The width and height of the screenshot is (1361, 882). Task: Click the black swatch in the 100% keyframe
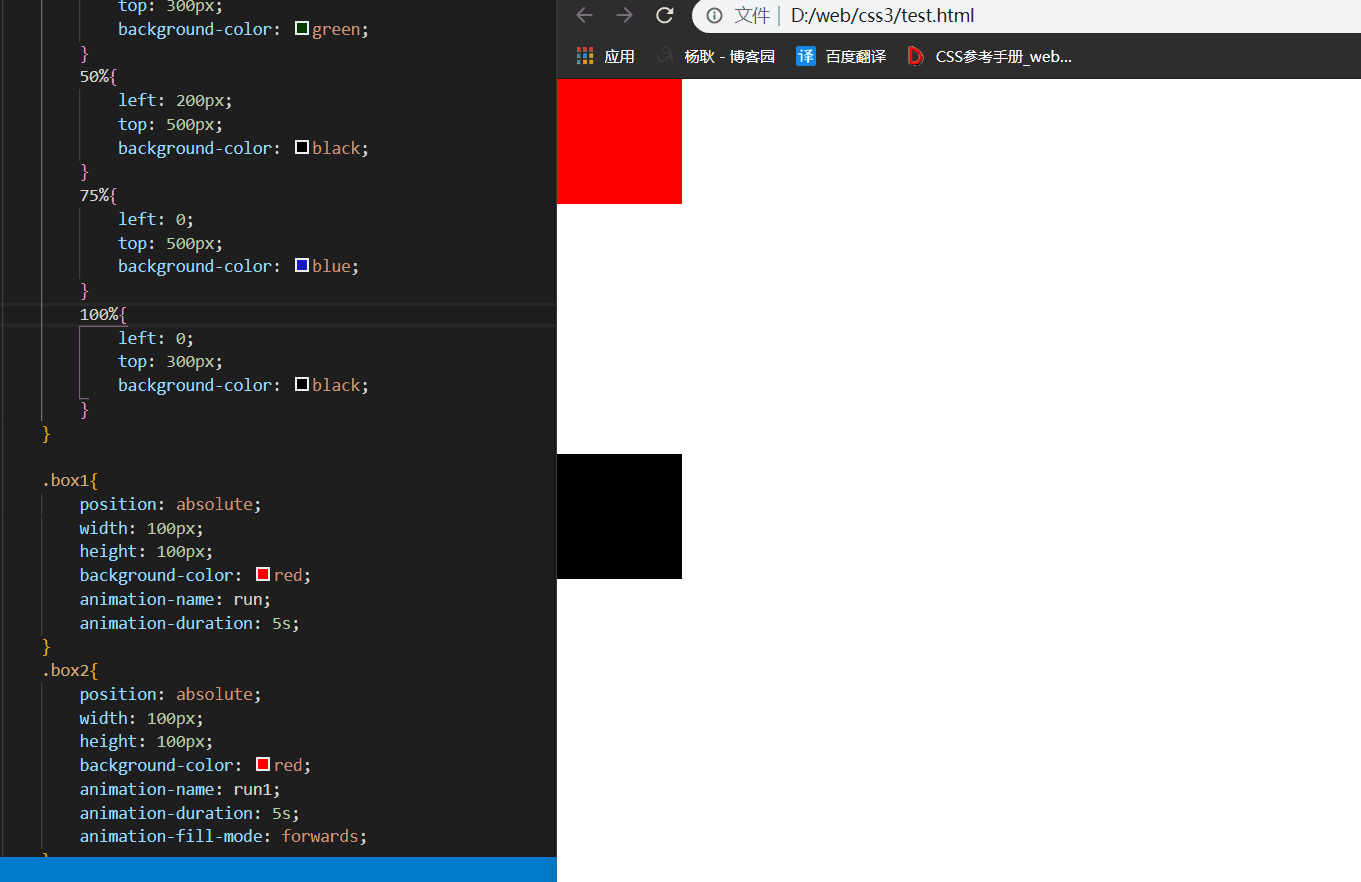tap(302, 385)
